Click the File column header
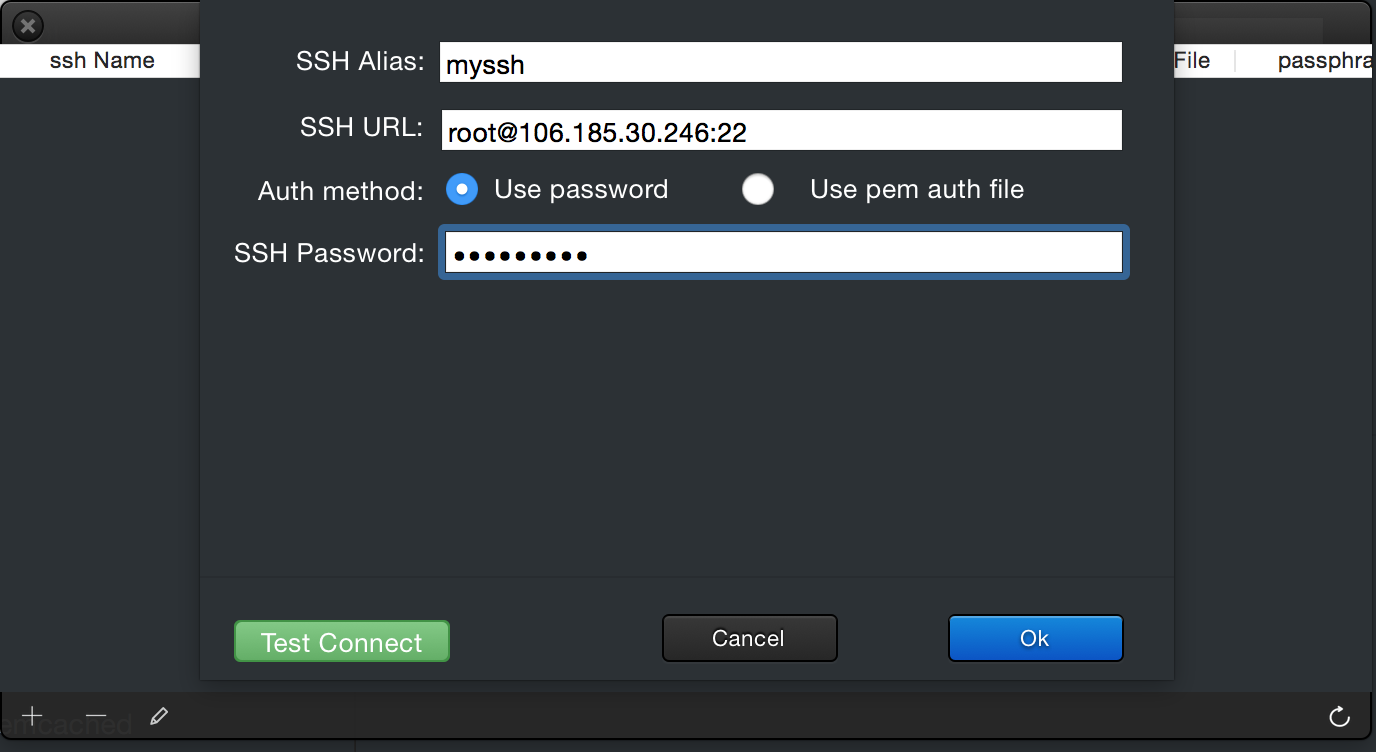The image size is (1376, 752). click(x=1192, y=61)
